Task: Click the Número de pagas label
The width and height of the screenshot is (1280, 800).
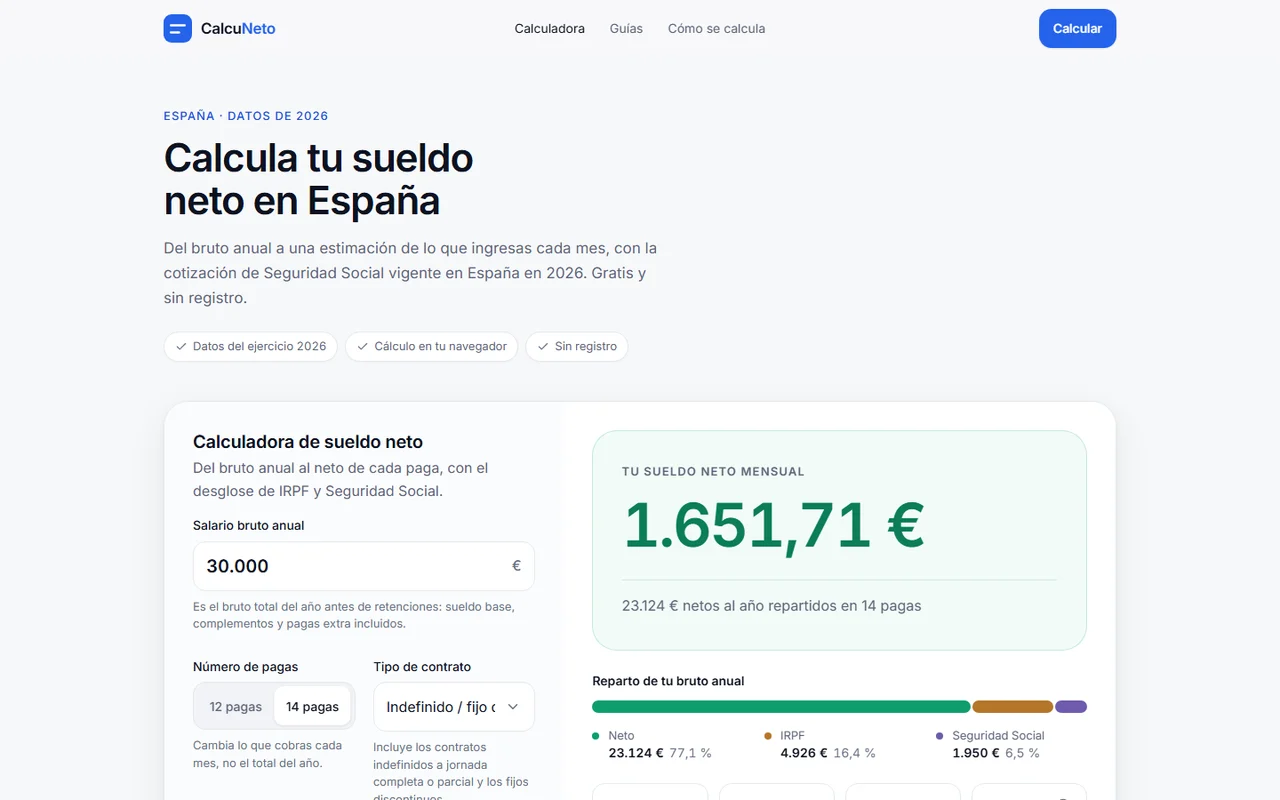Action: pos(245,667)
